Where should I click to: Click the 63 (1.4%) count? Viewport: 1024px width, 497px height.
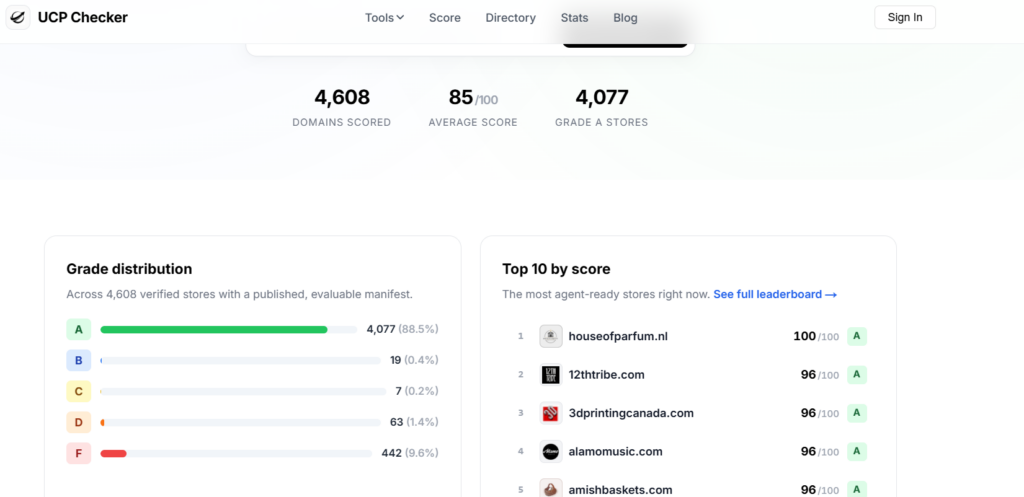coord(414,422)
